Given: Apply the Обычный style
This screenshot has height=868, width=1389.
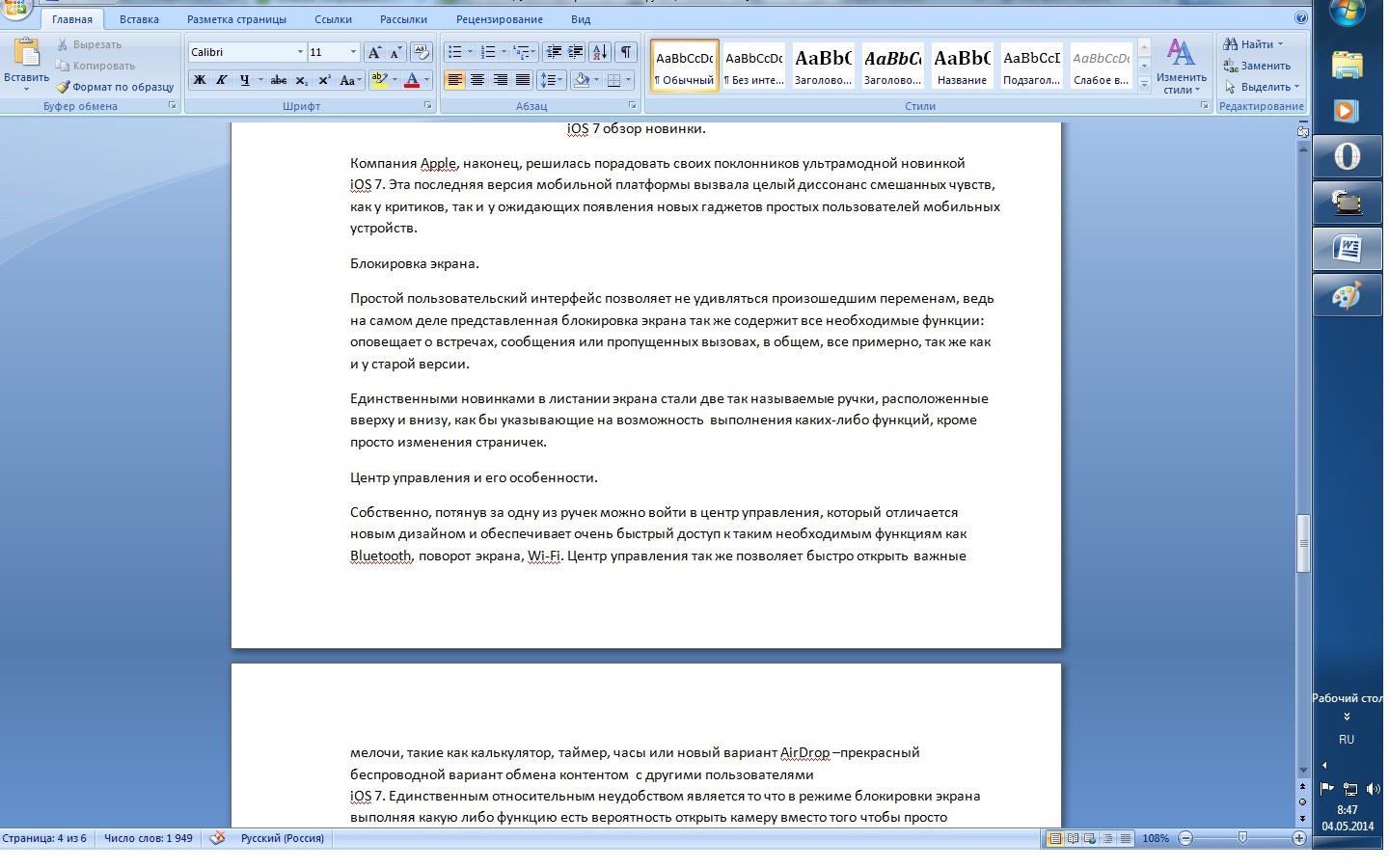Looking at the screenshot, I should tap(685, 66).
